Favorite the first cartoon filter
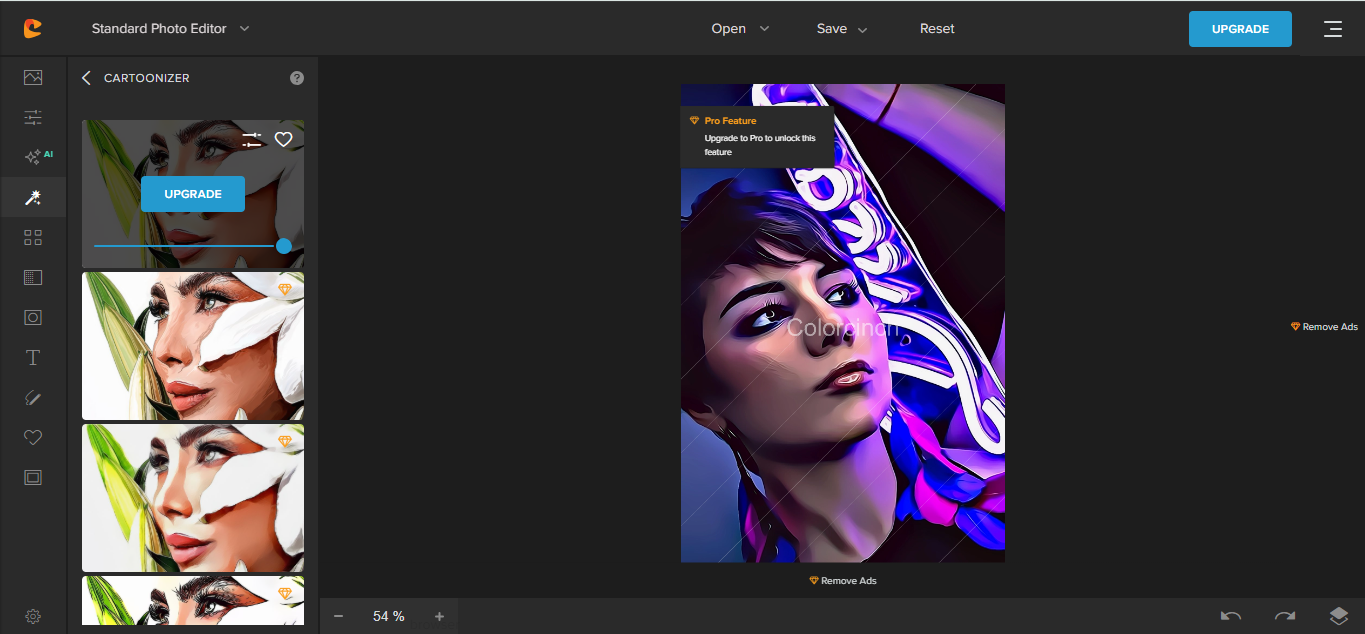Screen dimensions: 1365x634 283,139
